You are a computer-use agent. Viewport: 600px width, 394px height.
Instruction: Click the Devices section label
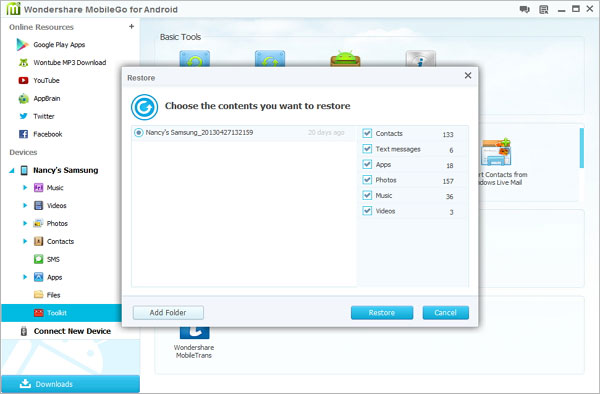pos(23,152)
